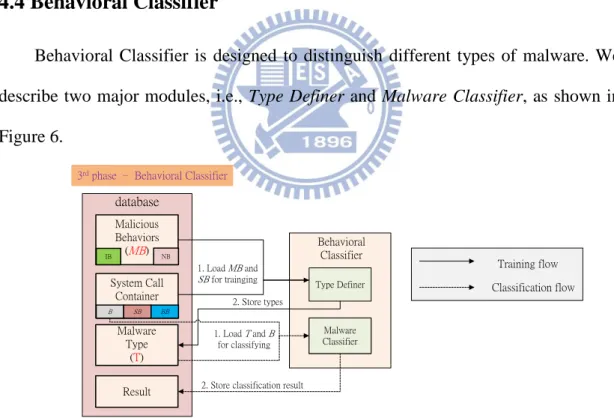Image resolution: width=614 pixels, height=418 pixels.
Task: Click the 'Figure 6.' text
Action: [x=31, y=136]
